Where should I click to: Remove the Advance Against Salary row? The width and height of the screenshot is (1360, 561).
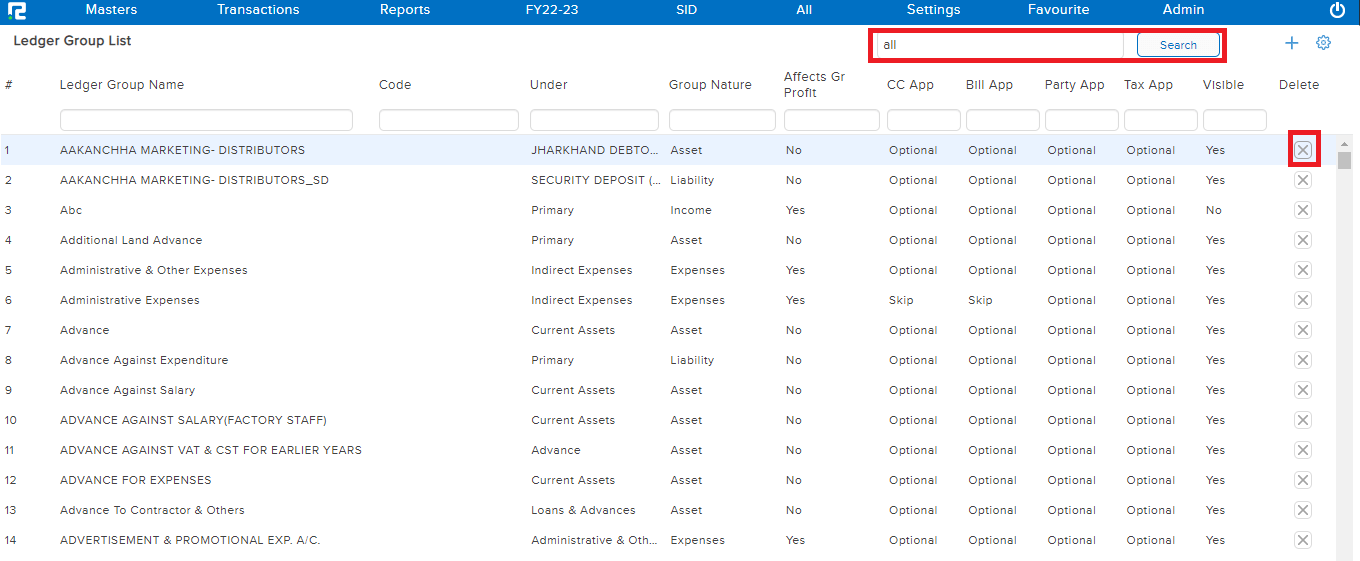pyautogui.click(x=1303, y=390)
